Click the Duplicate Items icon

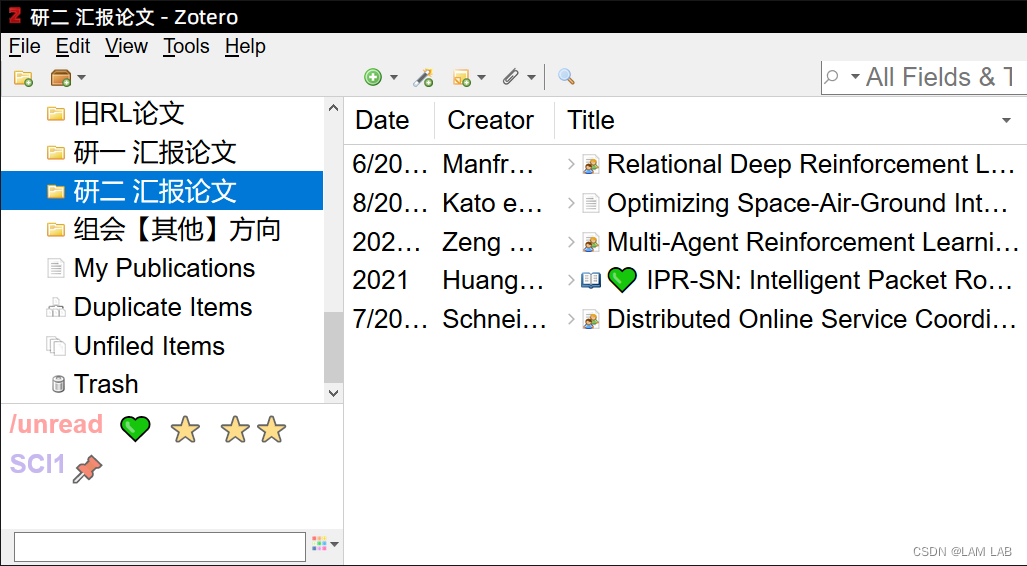click(x=56, y=307)
